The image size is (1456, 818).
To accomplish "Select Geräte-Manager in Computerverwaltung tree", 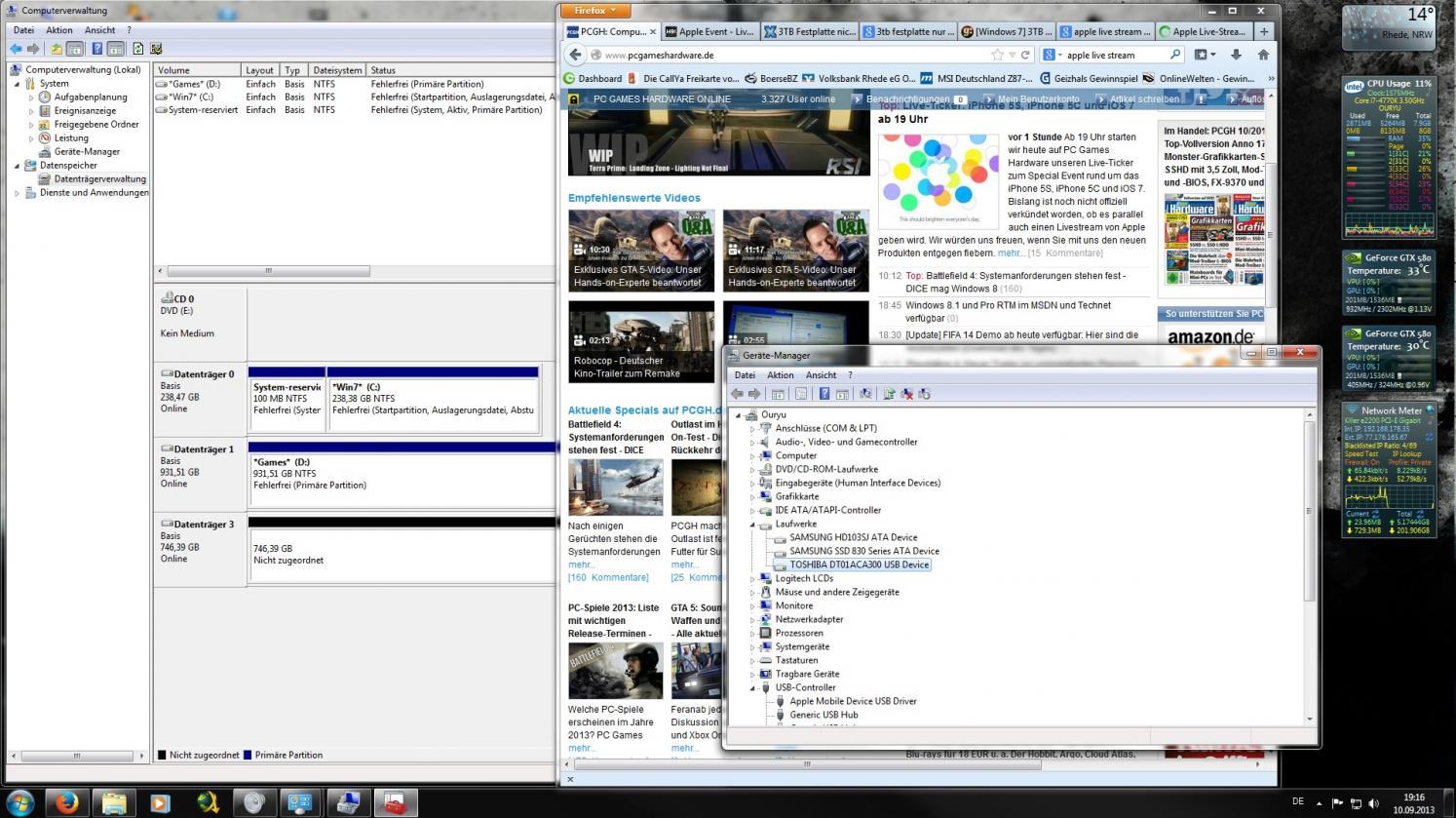I will tap(87, 152).
